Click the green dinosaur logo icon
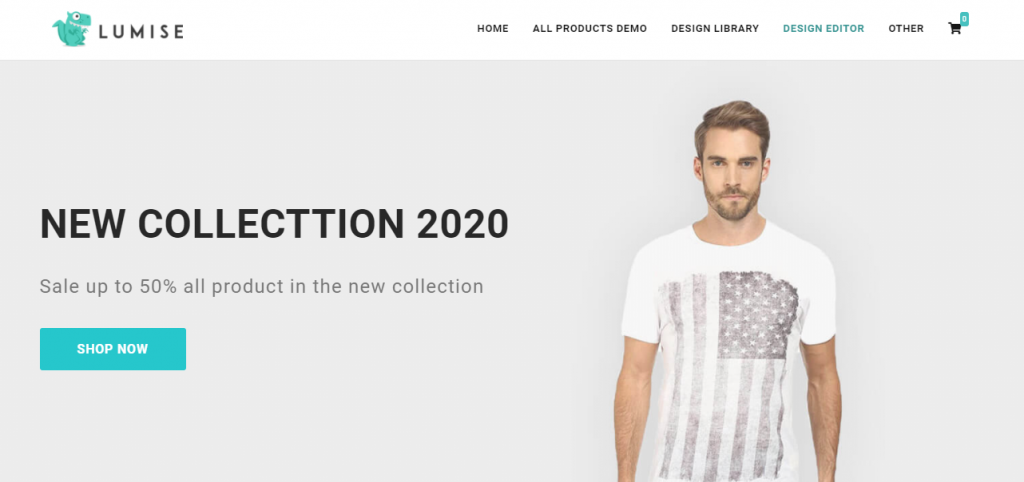 click(x=71, y=29)
